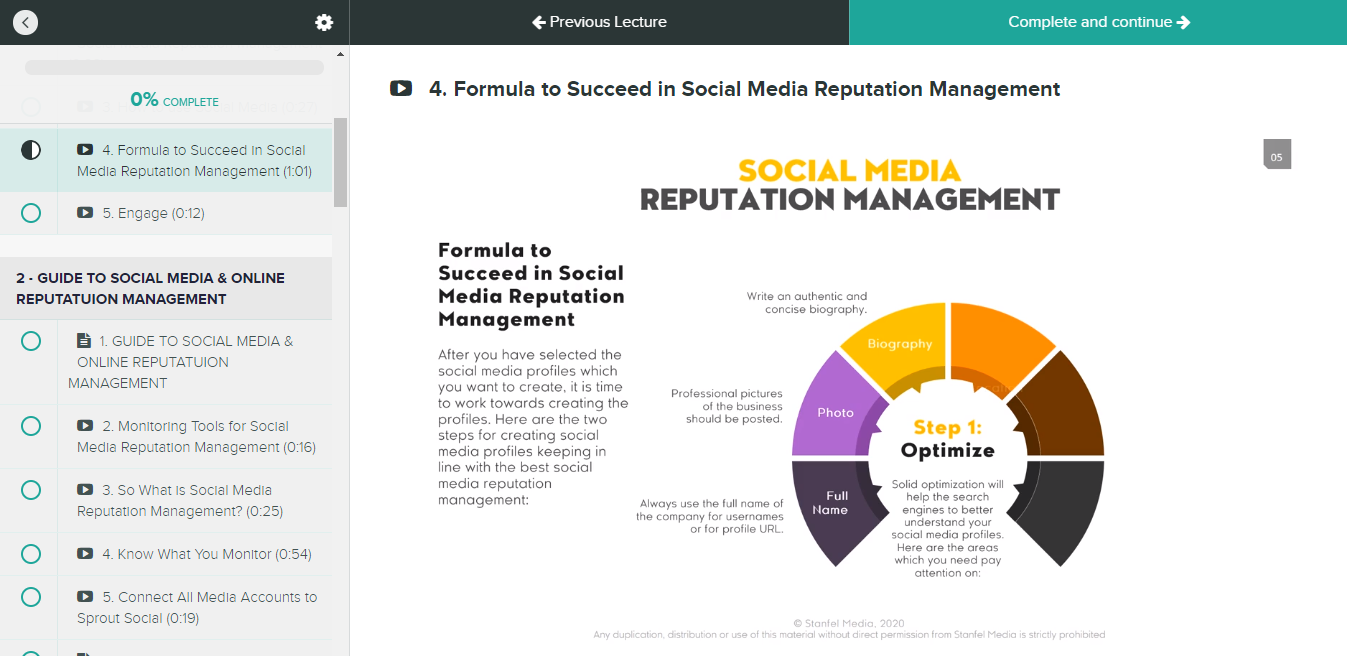
Task: Click the course progress bar in sidebar
Action: point(174,68)
